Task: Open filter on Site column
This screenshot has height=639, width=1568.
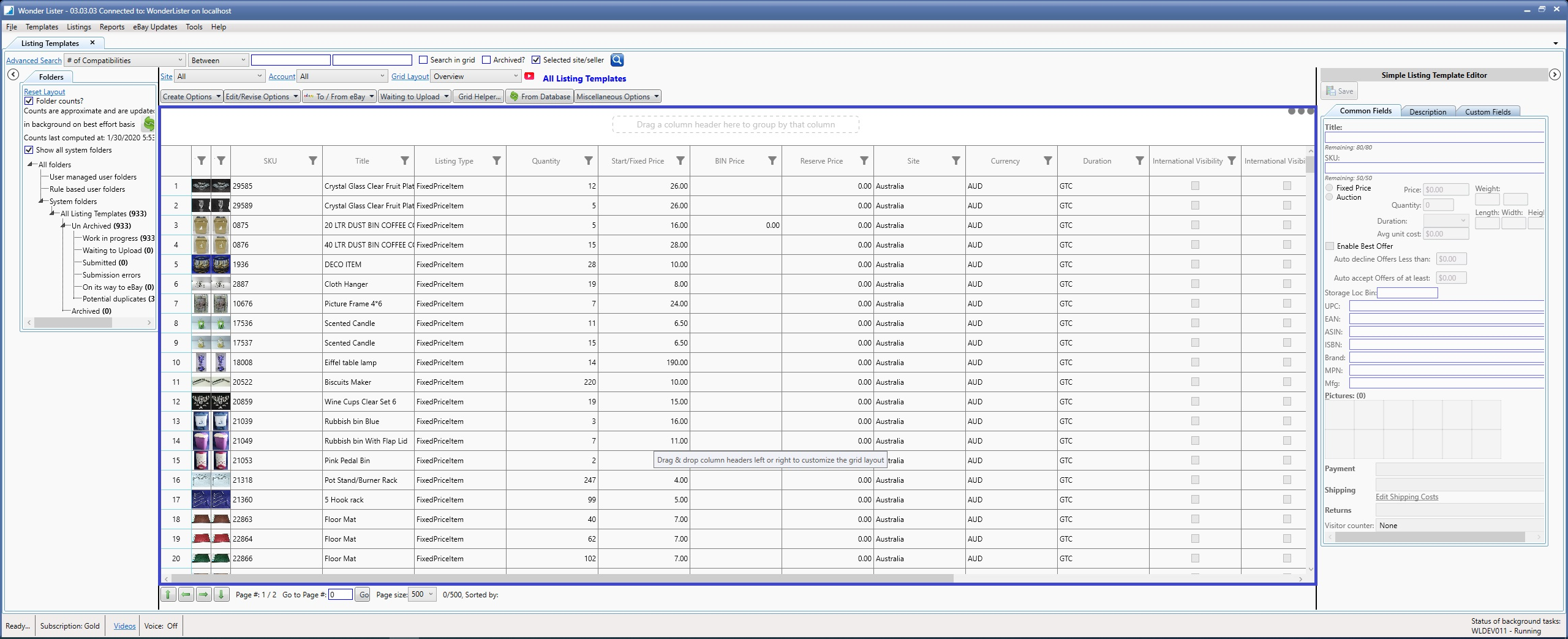Action: click(956, 161)
